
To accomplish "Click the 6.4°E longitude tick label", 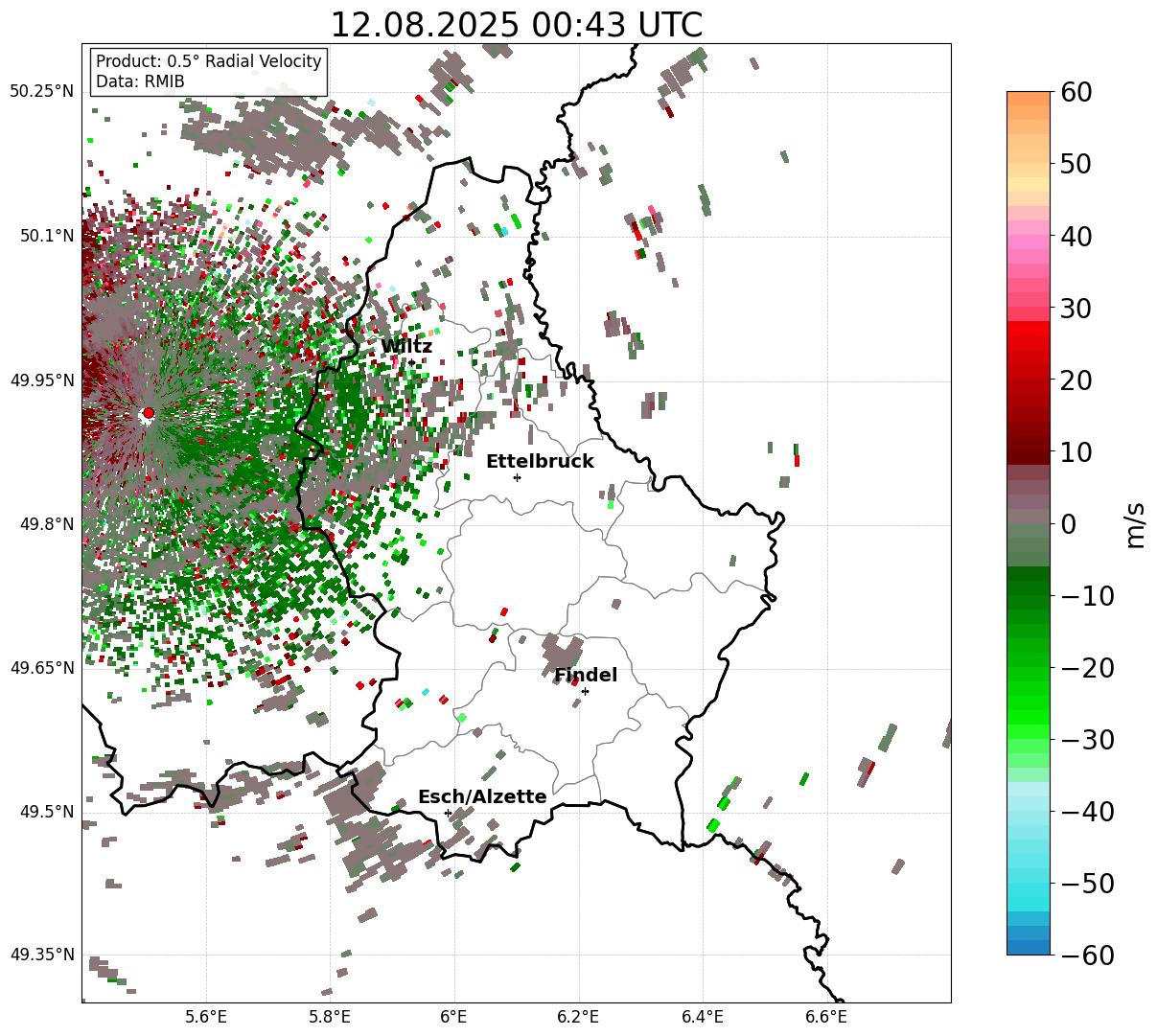I will [703, 1016].
